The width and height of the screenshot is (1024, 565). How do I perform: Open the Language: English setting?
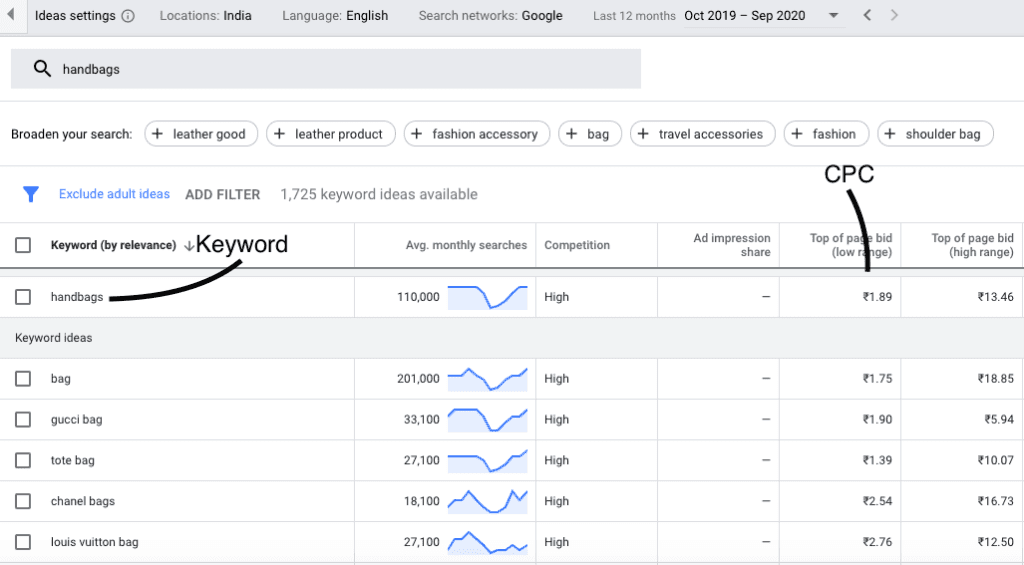tap(335, 16)
